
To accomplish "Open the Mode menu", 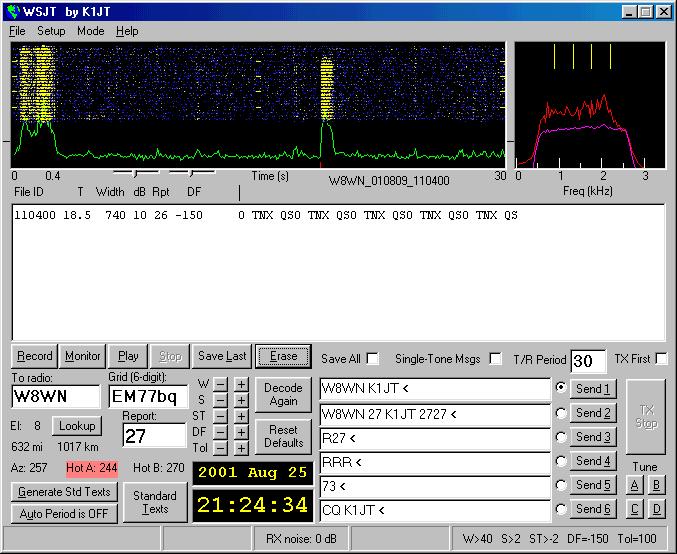I will click(90, 31).
